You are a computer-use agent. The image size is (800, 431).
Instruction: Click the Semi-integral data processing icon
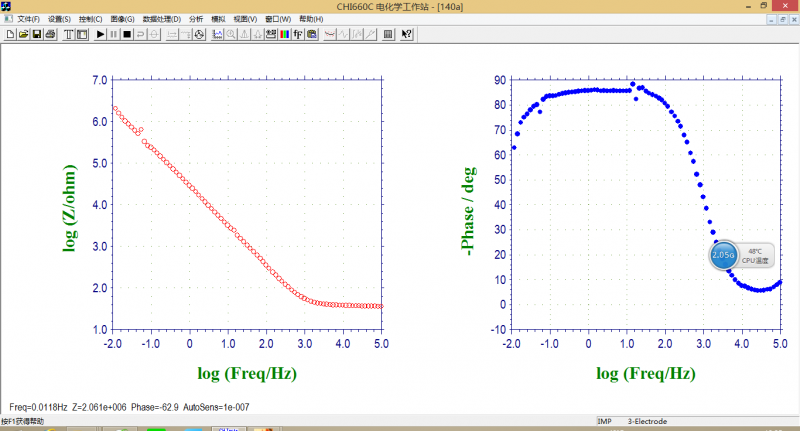[357, 34]
